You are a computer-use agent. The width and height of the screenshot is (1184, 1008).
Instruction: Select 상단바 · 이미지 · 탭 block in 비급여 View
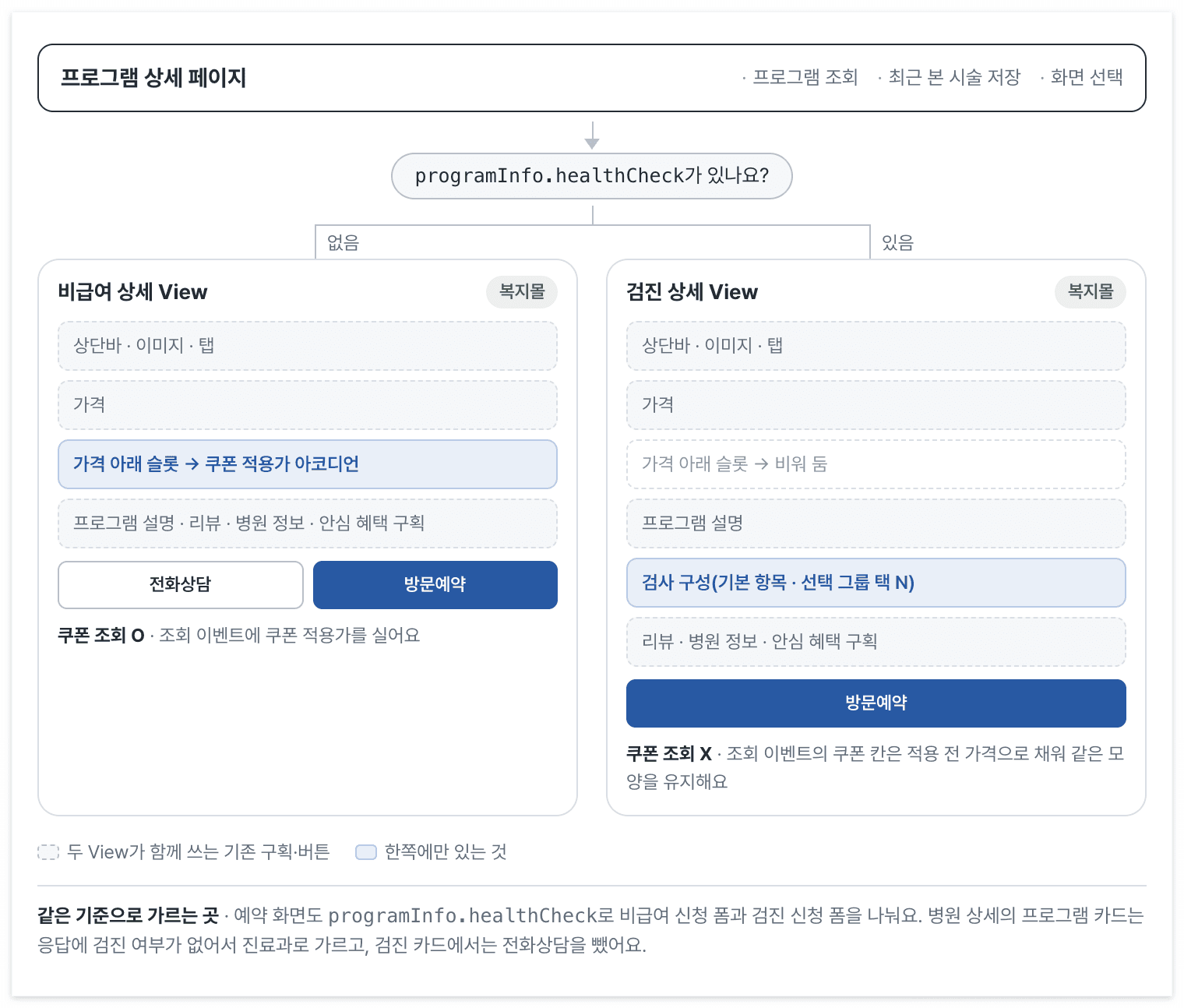coord(308,346)
